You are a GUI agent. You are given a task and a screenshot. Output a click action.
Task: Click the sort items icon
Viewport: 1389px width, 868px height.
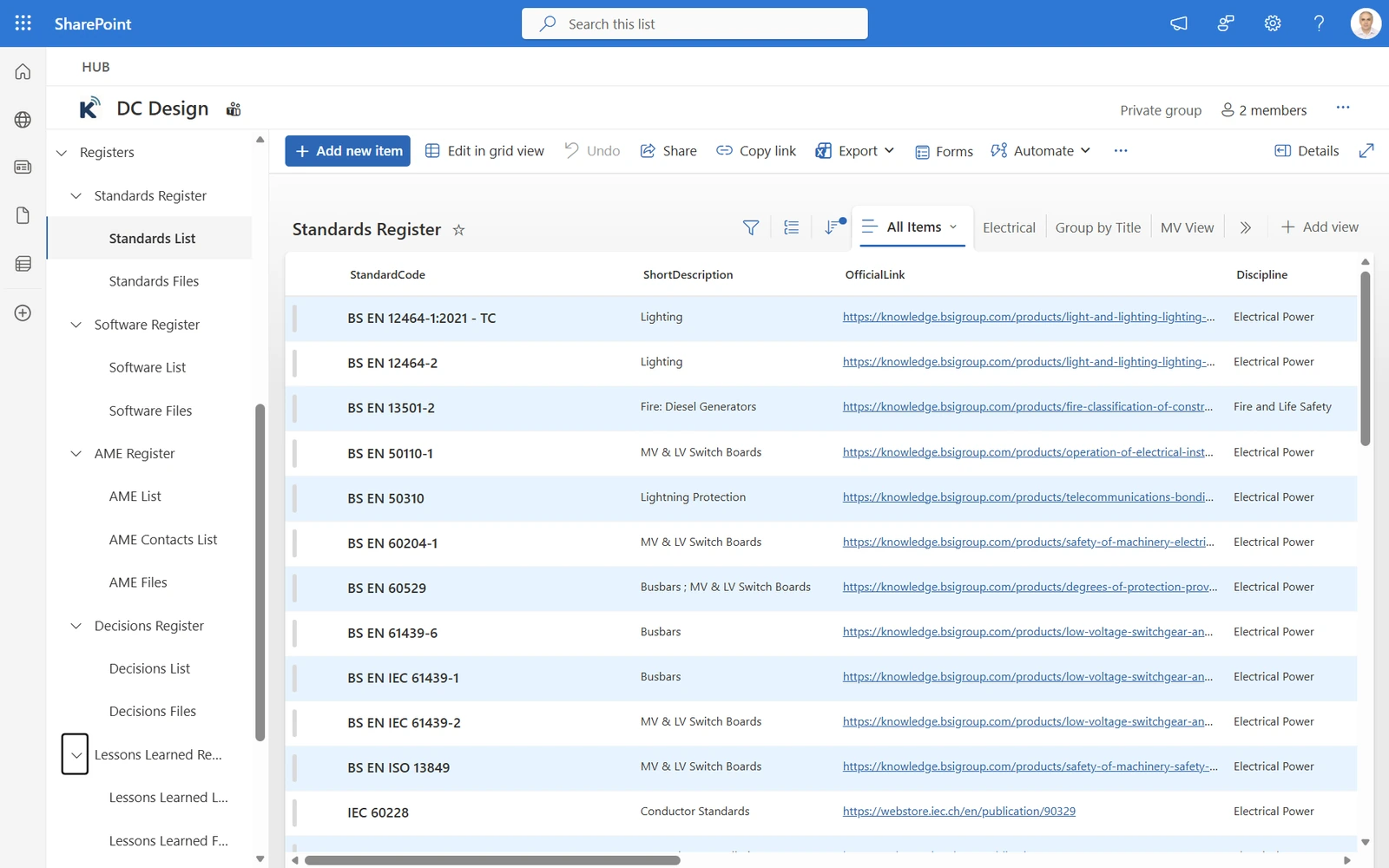click(x=831, y=227)
